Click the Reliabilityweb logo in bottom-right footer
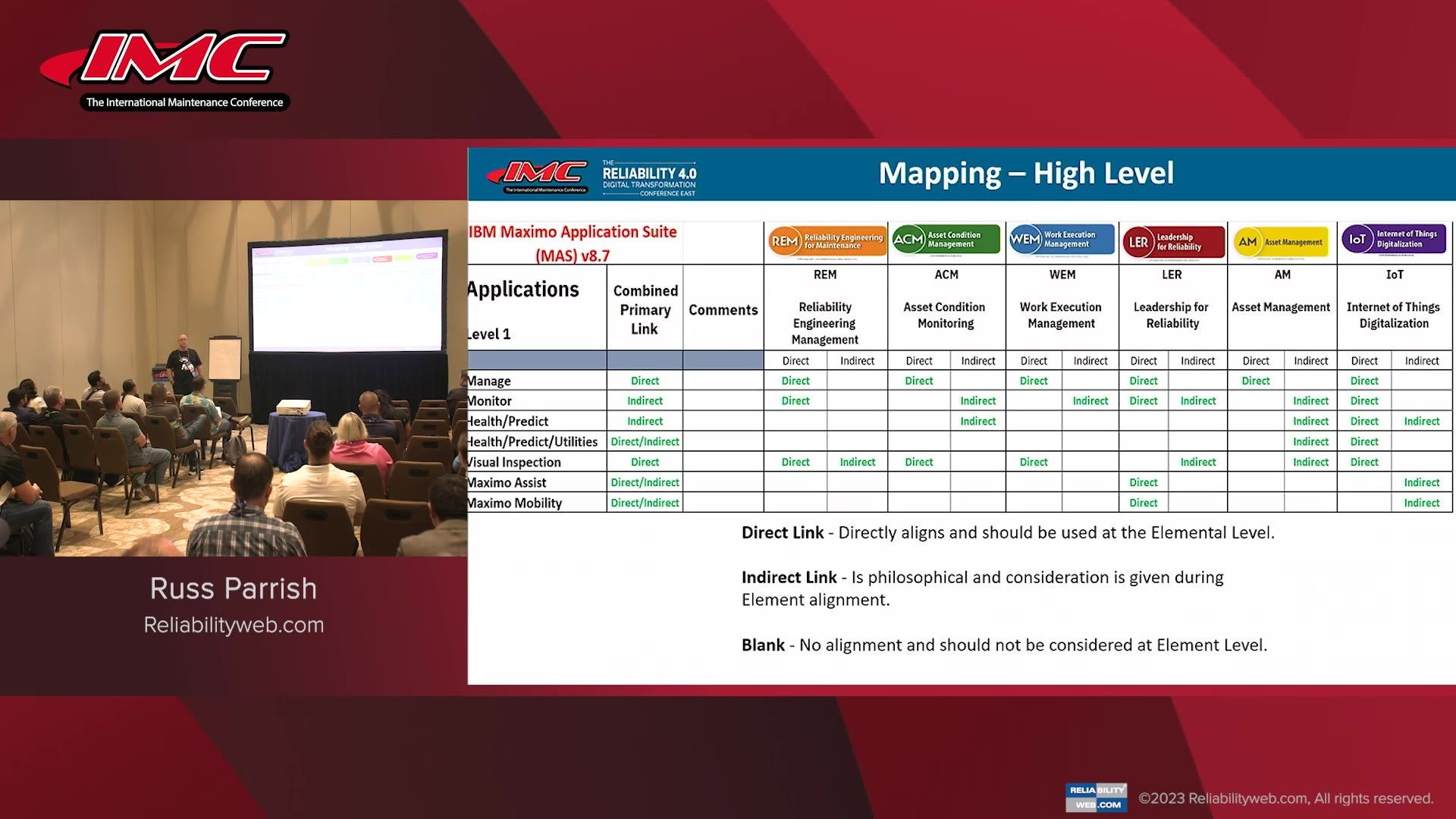 (1095, 797)
